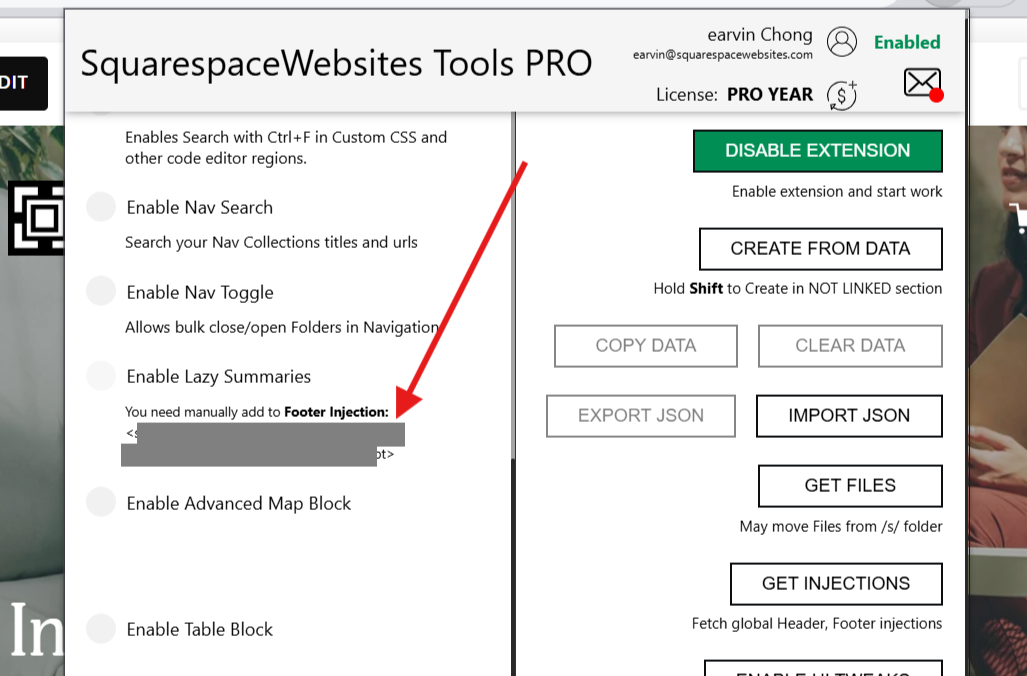Image resolution: width=1027 pixels, height=676 pixels.
Task: Toggle Enable Nav Toggle option
Action: click(x=101, y=291)
